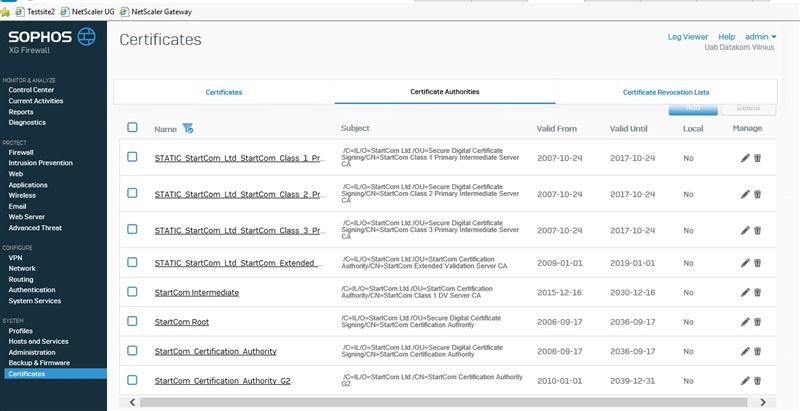This screenshot has height=411, width=800.
Task: Open Diagnostics in the sidebar
Action: click(x=27, y=123)
